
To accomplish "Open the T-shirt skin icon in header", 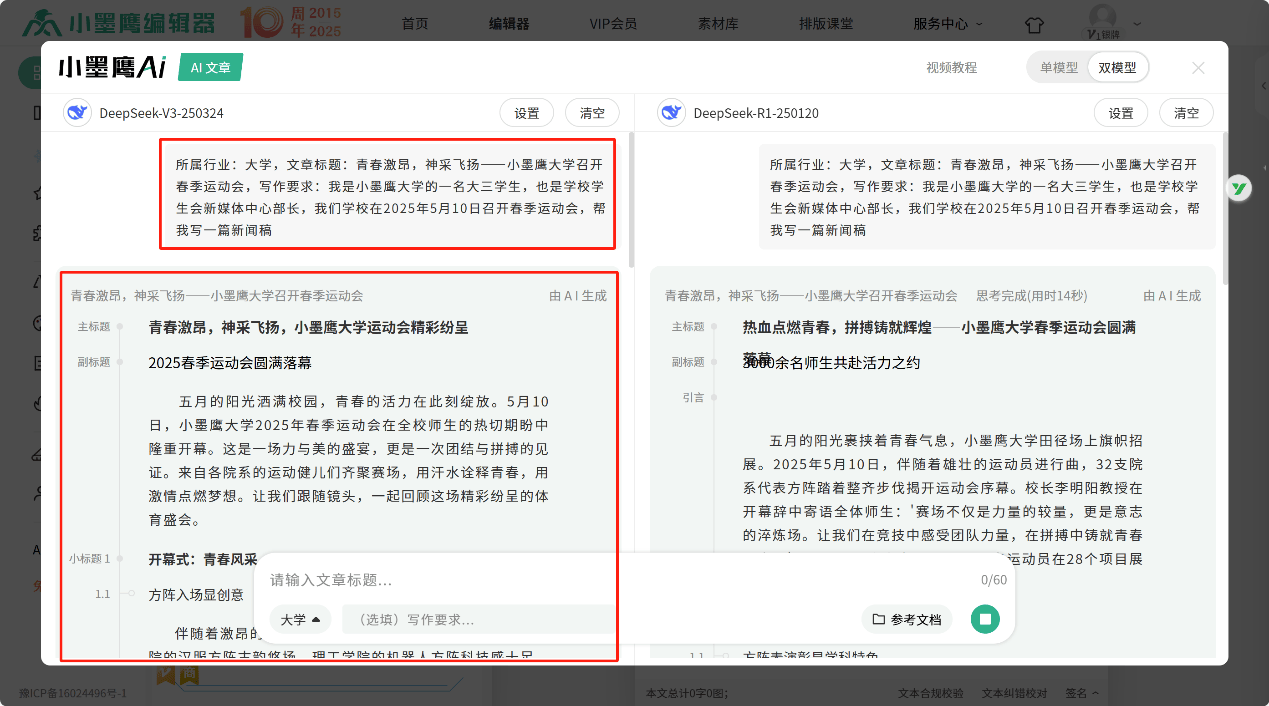I will [1034, 23].
